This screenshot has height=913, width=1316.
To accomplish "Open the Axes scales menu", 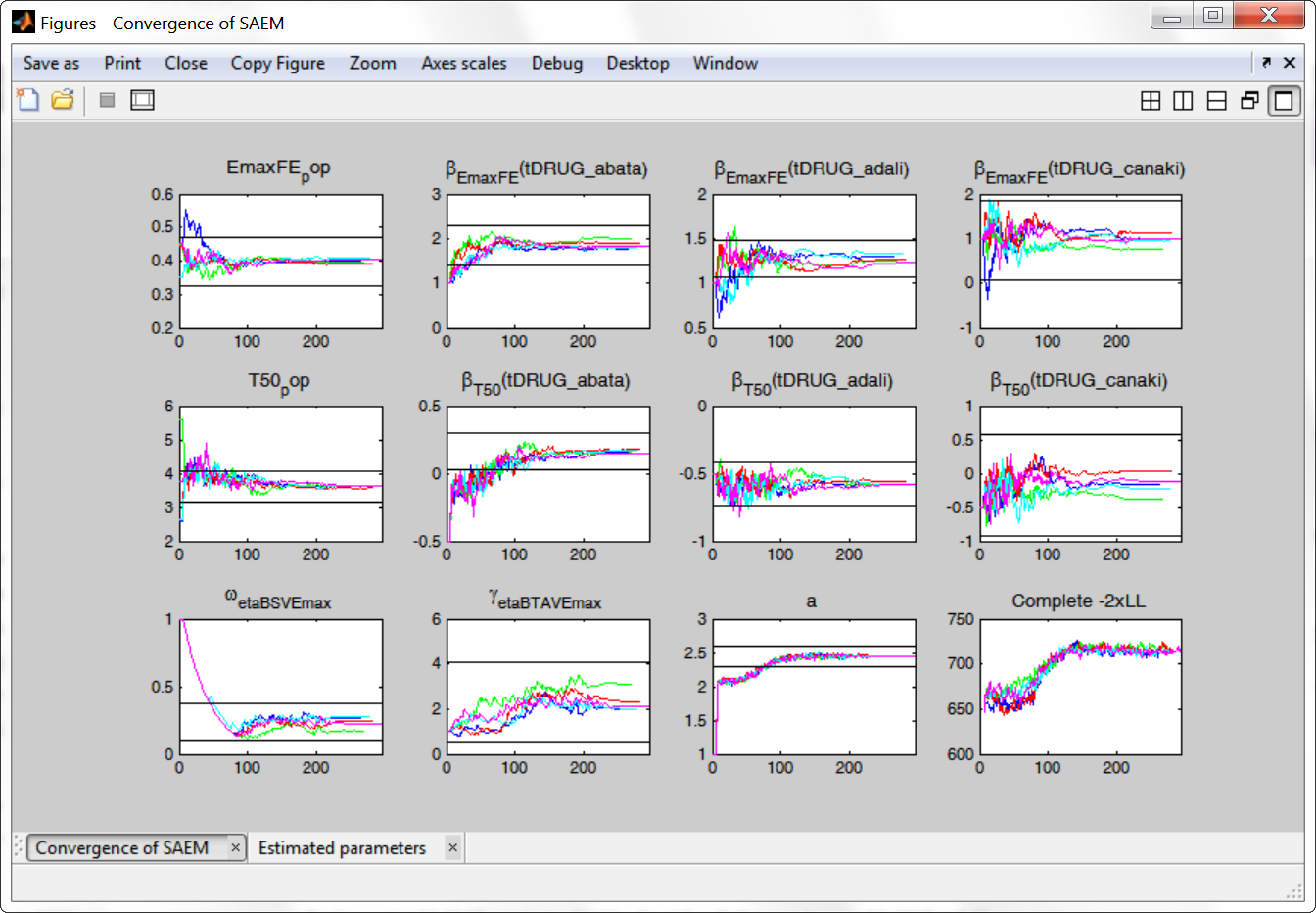I will click(463, 63).
